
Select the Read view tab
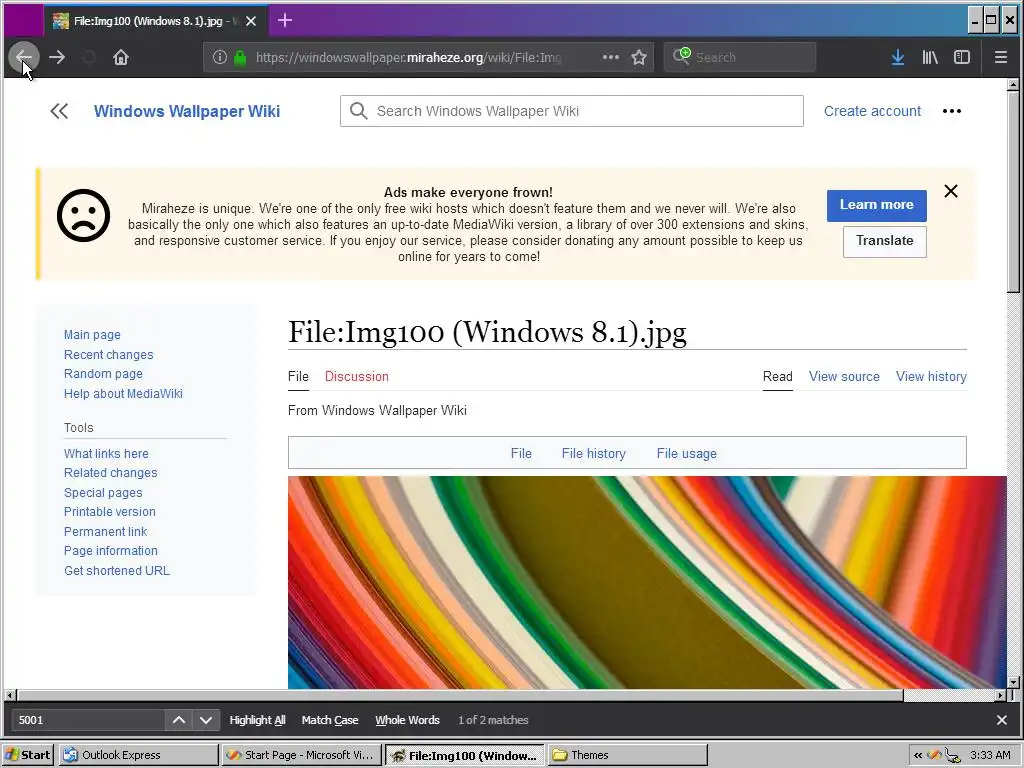[777, 376]
